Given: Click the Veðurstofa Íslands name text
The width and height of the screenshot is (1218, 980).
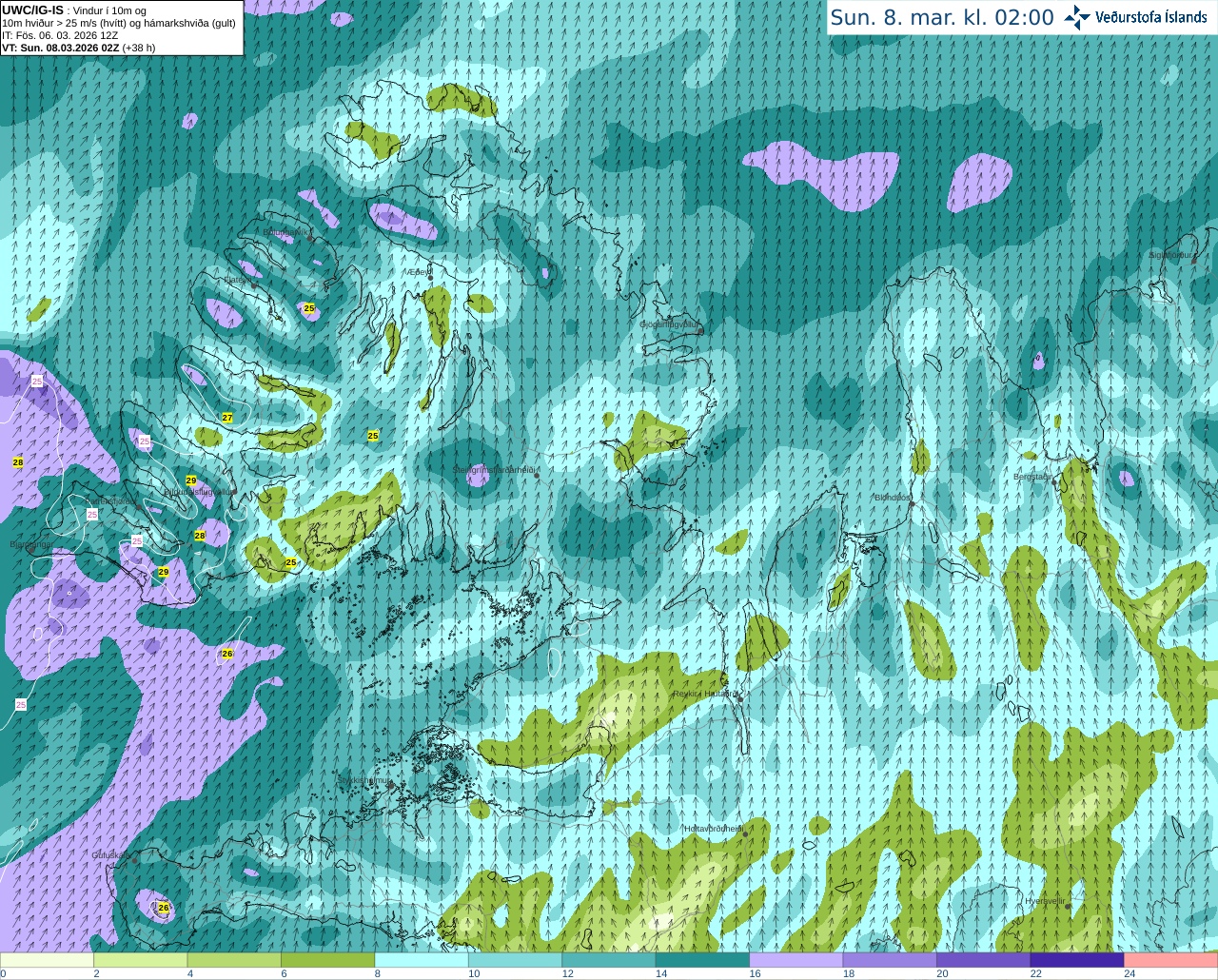Looking at the screenshot, I should (x=1151, y=17).
